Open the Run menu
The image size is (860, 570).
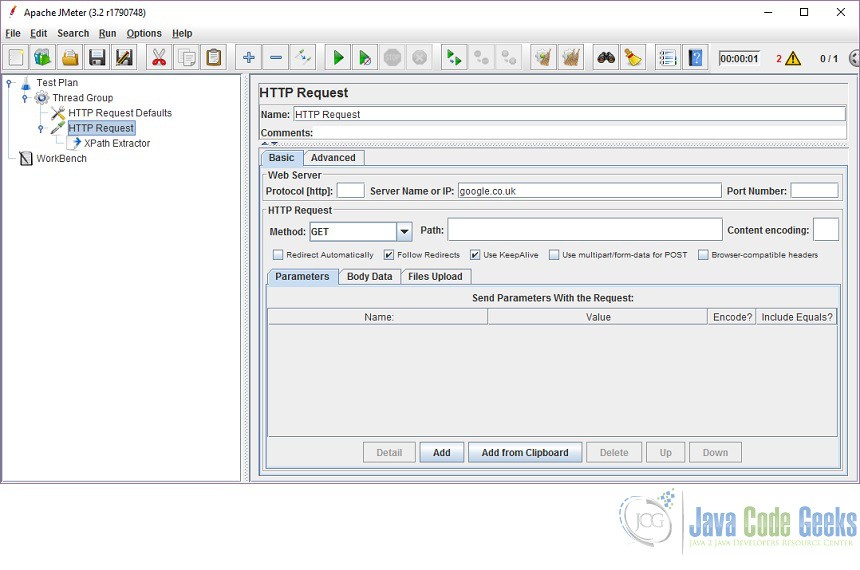(108, 33)
